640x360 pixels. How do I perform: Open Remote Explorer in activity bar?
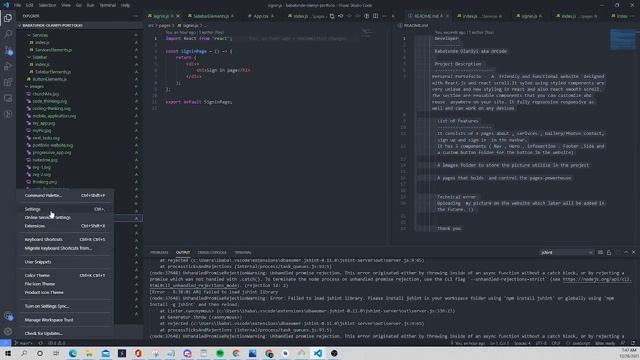(x=8, y=98)
